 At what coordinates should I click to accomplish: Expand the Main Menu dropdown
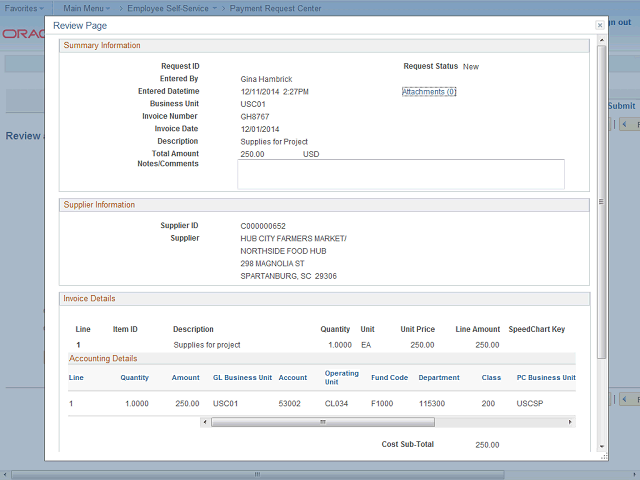point(87,7)
